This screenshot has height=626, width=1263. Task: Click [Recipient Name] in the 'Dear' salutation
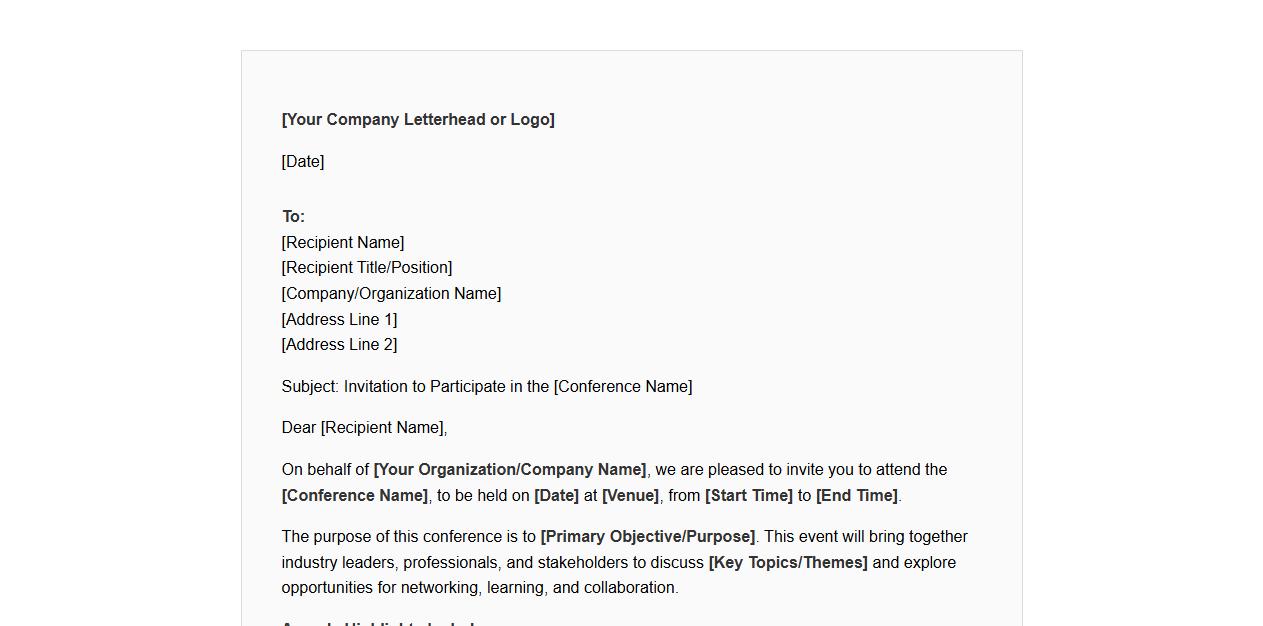pos(382,428)
